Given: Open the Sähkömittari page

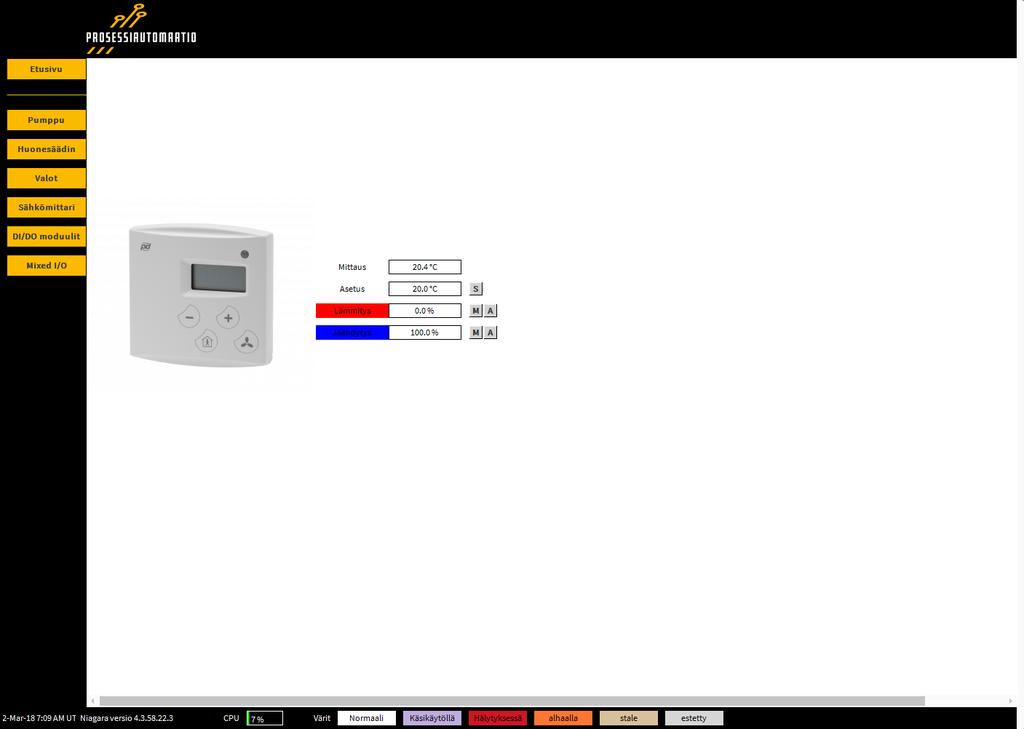Looking at the screenshot, I should (46, 207).
